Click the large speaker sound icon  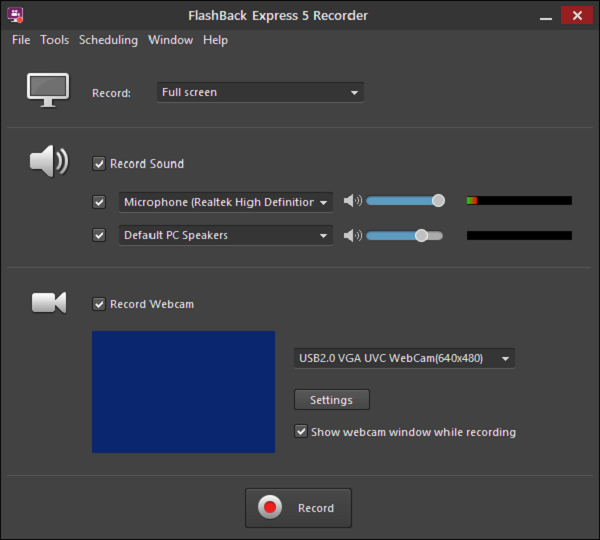48,161
